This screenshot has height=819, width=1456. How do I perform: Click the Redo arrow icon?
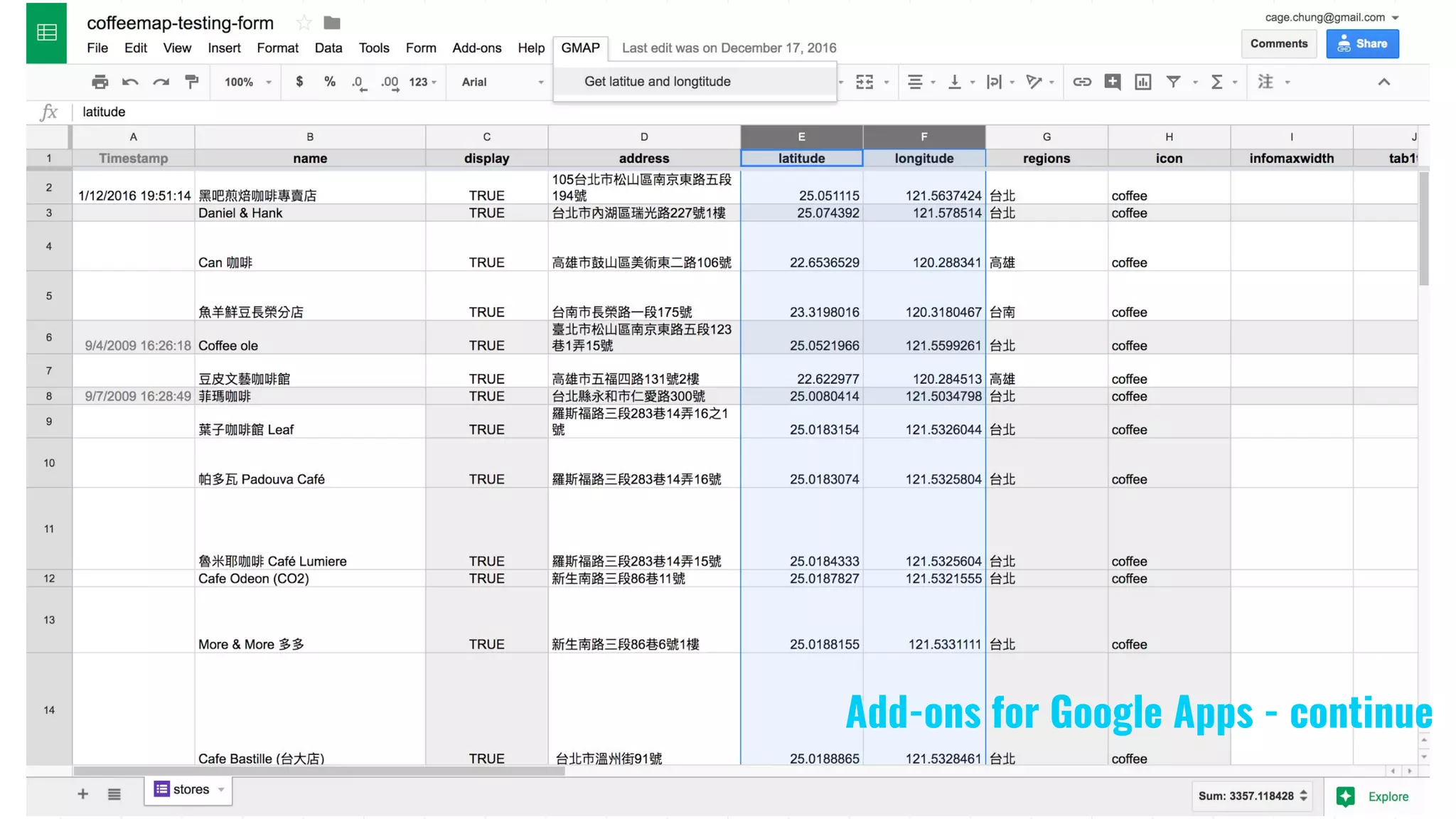(161, 82)
